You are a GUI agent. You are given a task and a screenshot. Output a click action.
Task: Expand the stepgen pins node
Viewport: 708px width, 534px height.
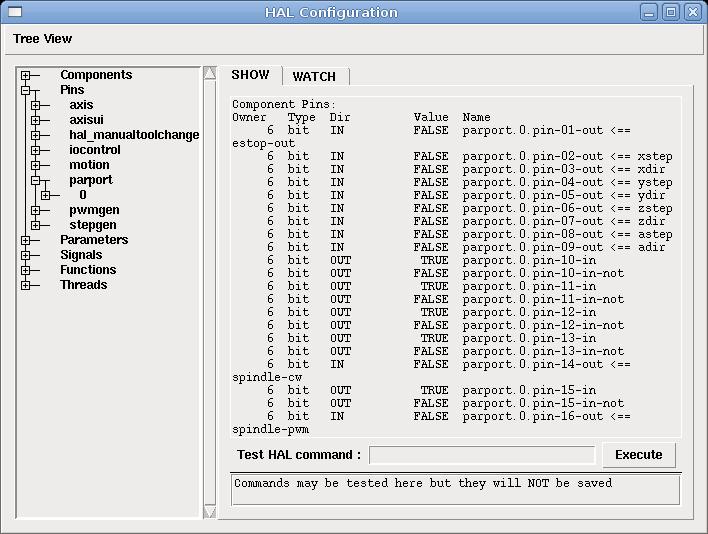coord(36,225)
